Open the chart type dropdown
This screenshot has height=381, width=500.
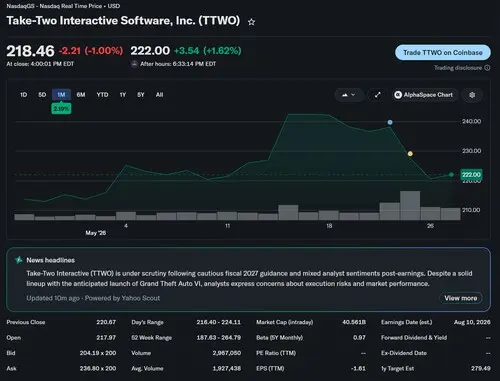[349, 95]
